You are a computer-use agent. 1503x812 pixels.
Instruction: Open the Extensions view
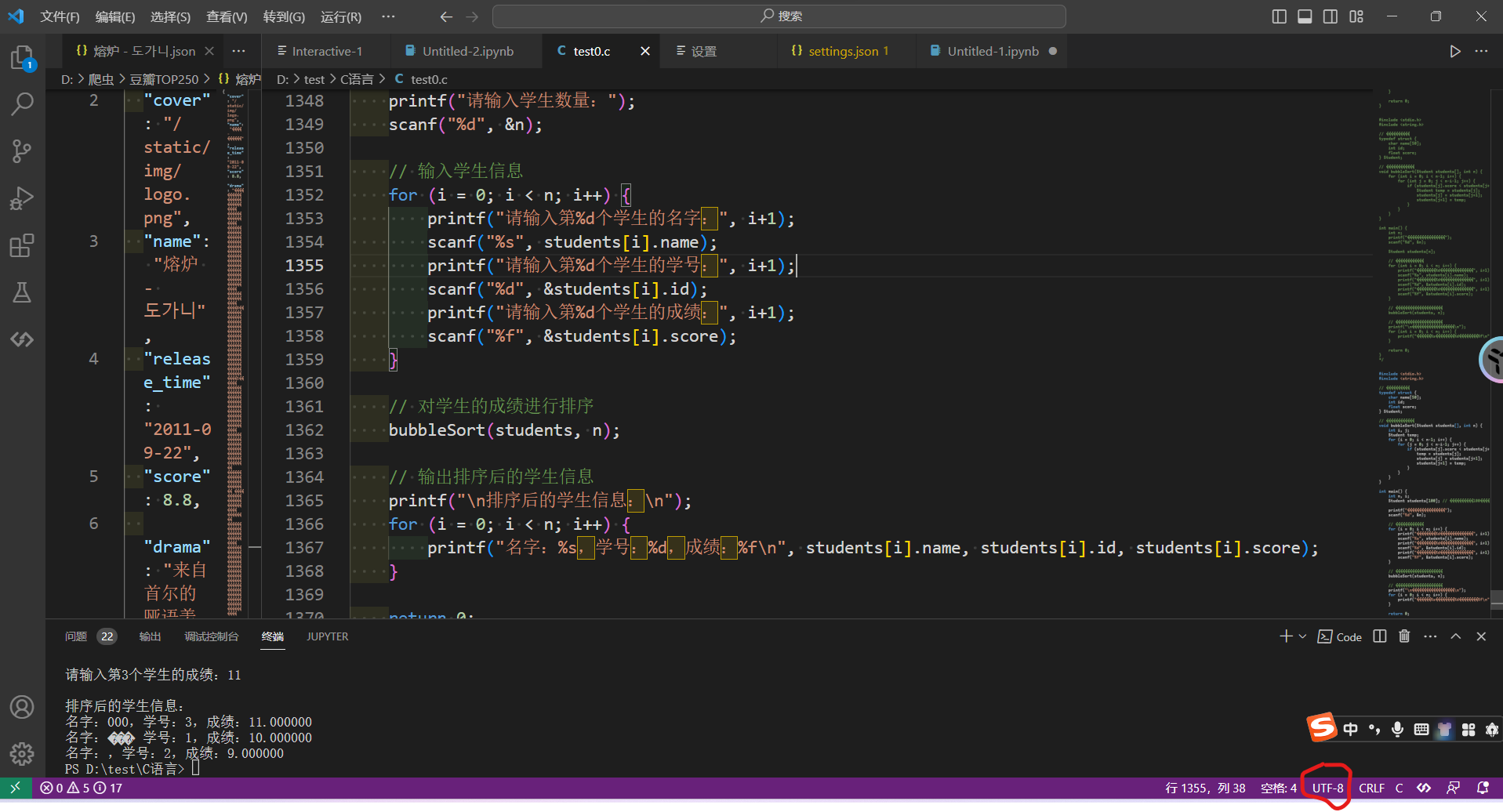pos(22,245)
